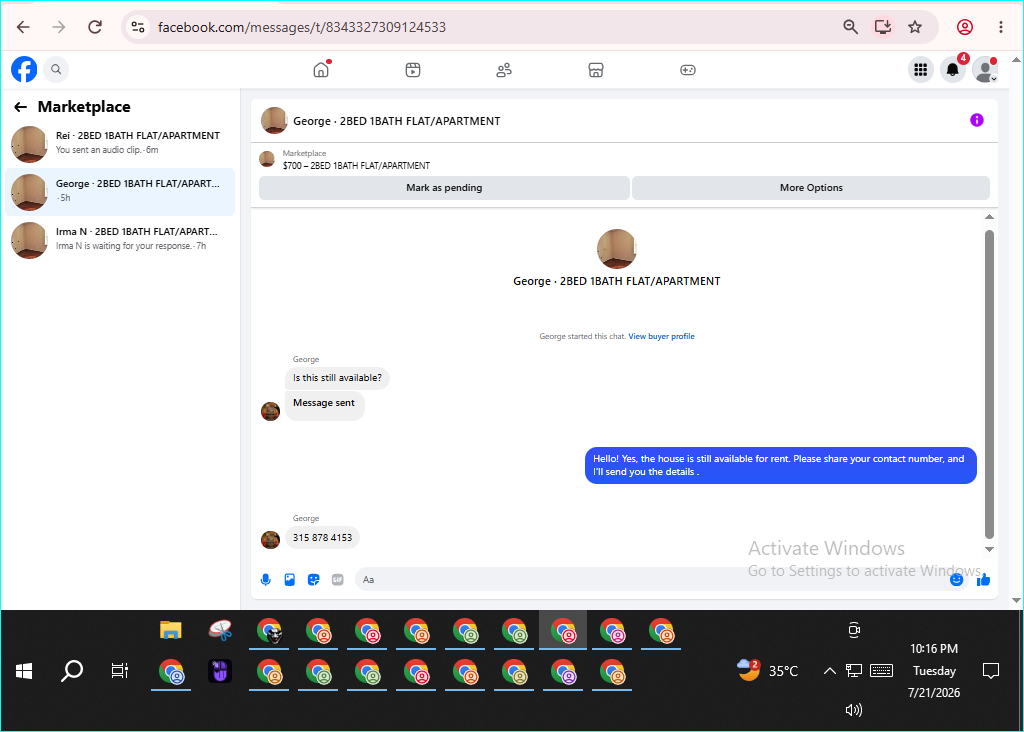Viewport: 1024px width, 732px height.
Task: Bookmark this page with the star
Action: pos(915,27)
